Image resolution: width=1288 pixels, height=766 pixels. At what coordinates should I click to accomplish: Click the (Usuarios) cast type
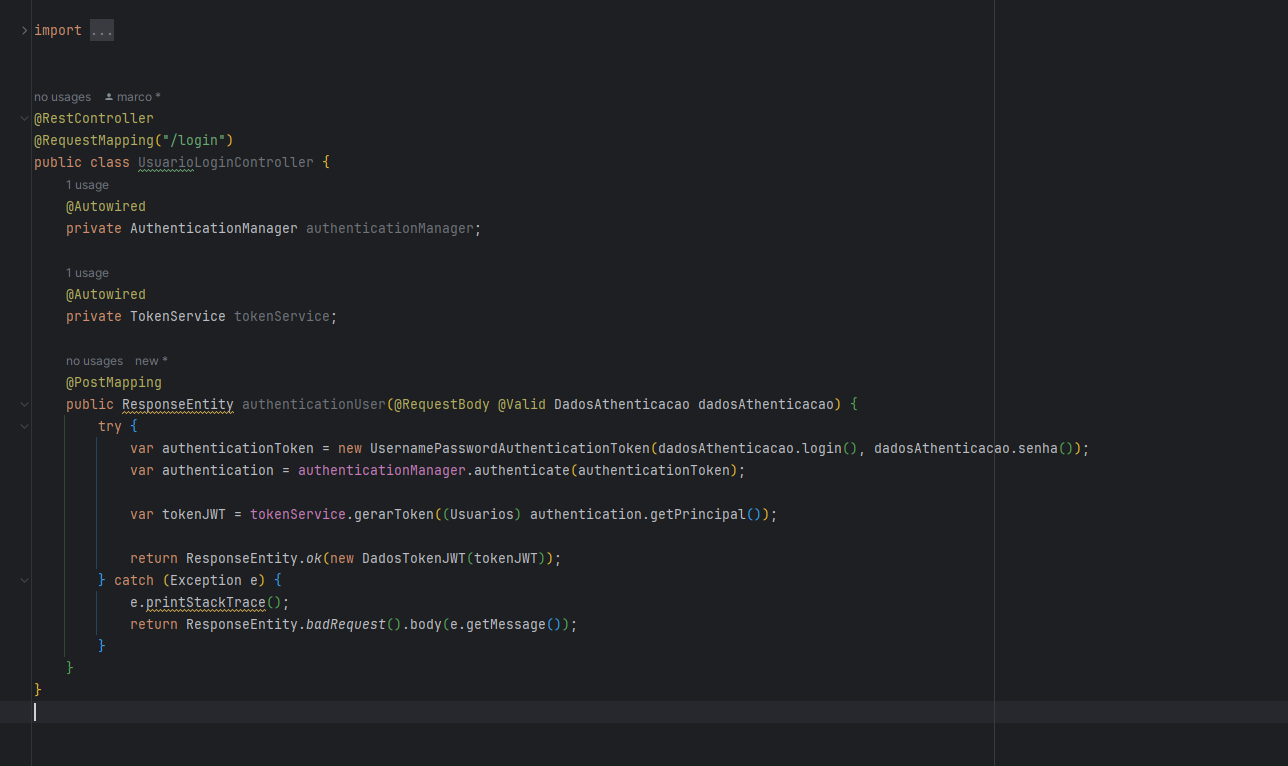482,515
